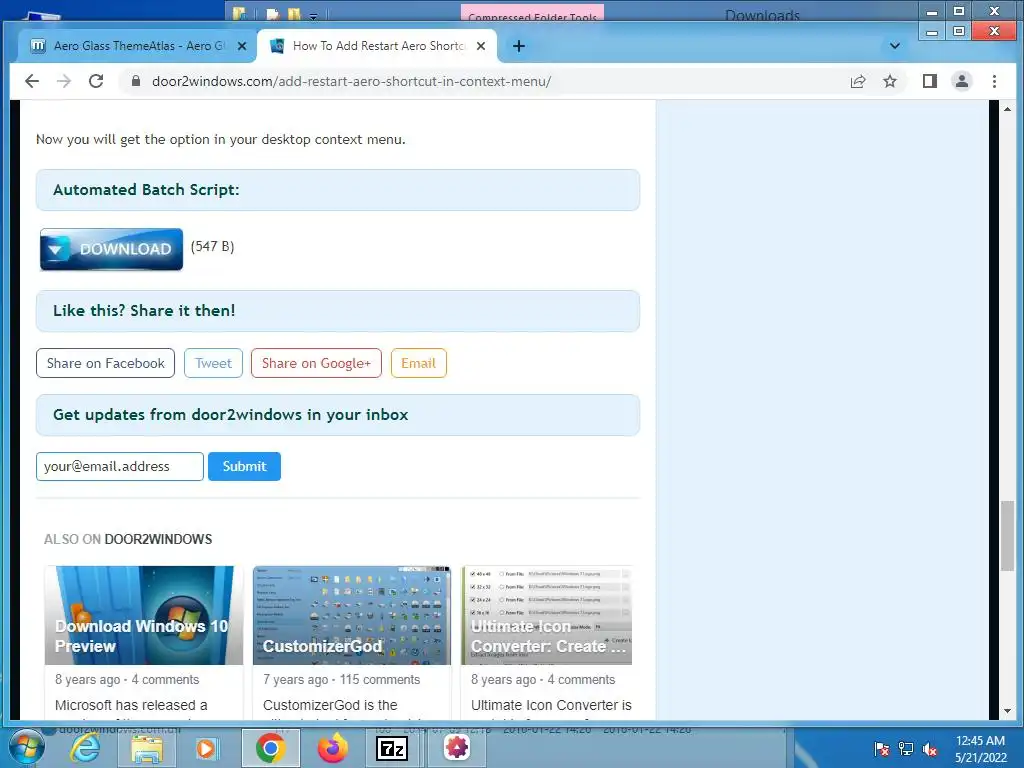Select the How To Add Restart Aero tab
Viewport: 1024px width, 768px height.
tap(377, 46)
